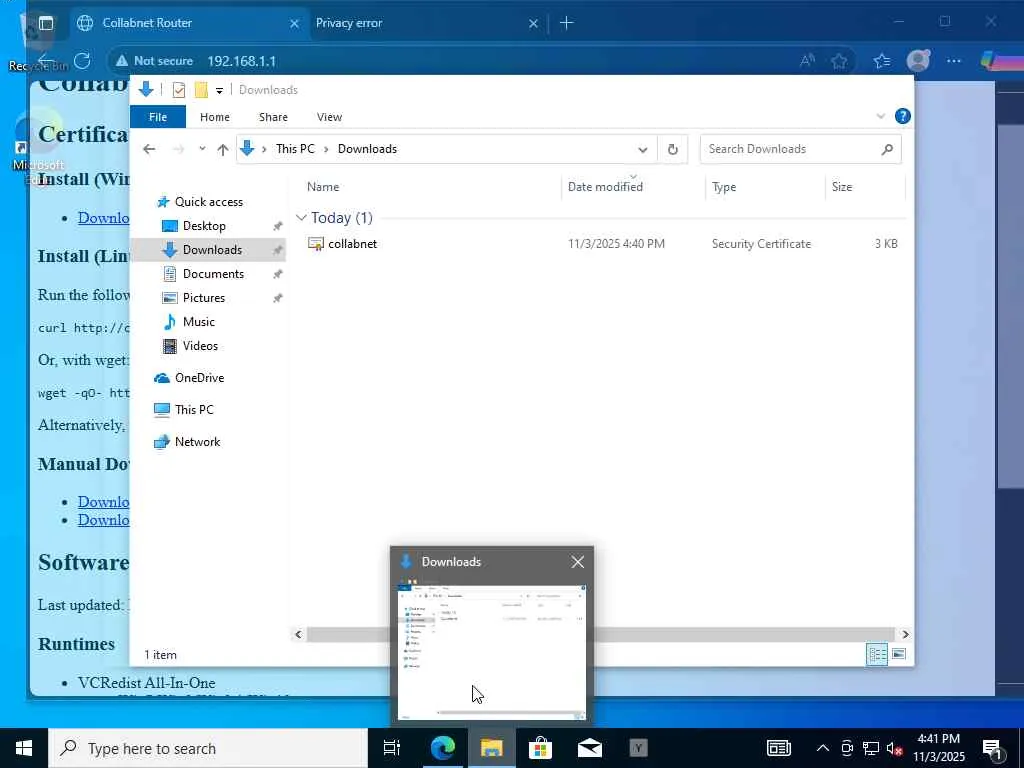This screenshot has width=1024, height=768.
Task: Refresh the Downloads folder view
Action: point(673,150)
